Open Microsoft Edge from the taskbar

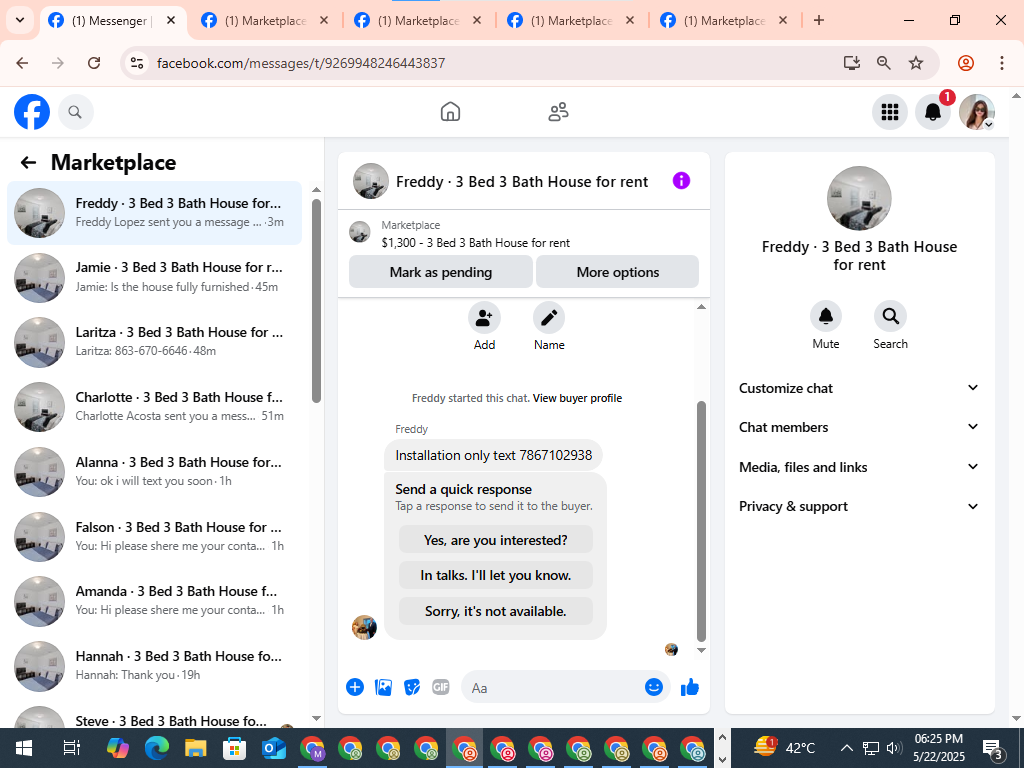click(x=157, y=748)
